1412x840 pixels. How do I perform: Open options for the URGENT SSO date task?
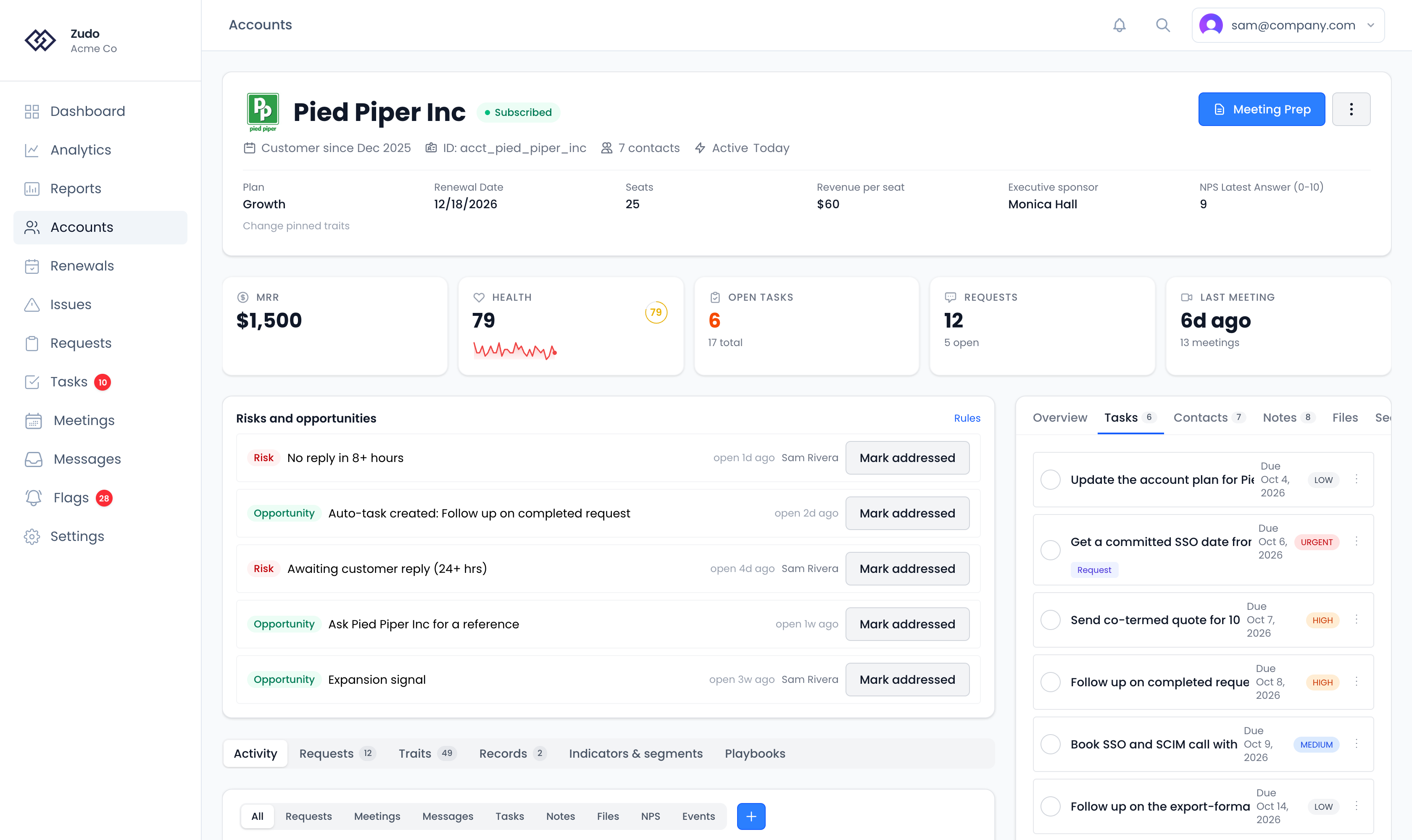[x=1357, y=542]
